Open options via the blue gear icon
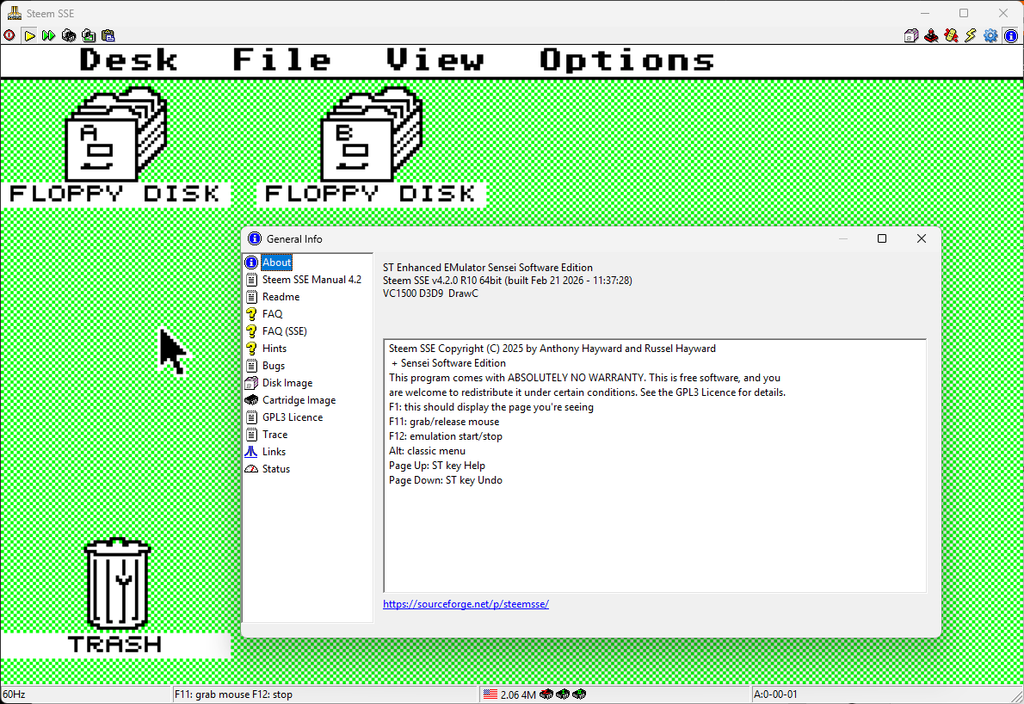 coord(990,36)
